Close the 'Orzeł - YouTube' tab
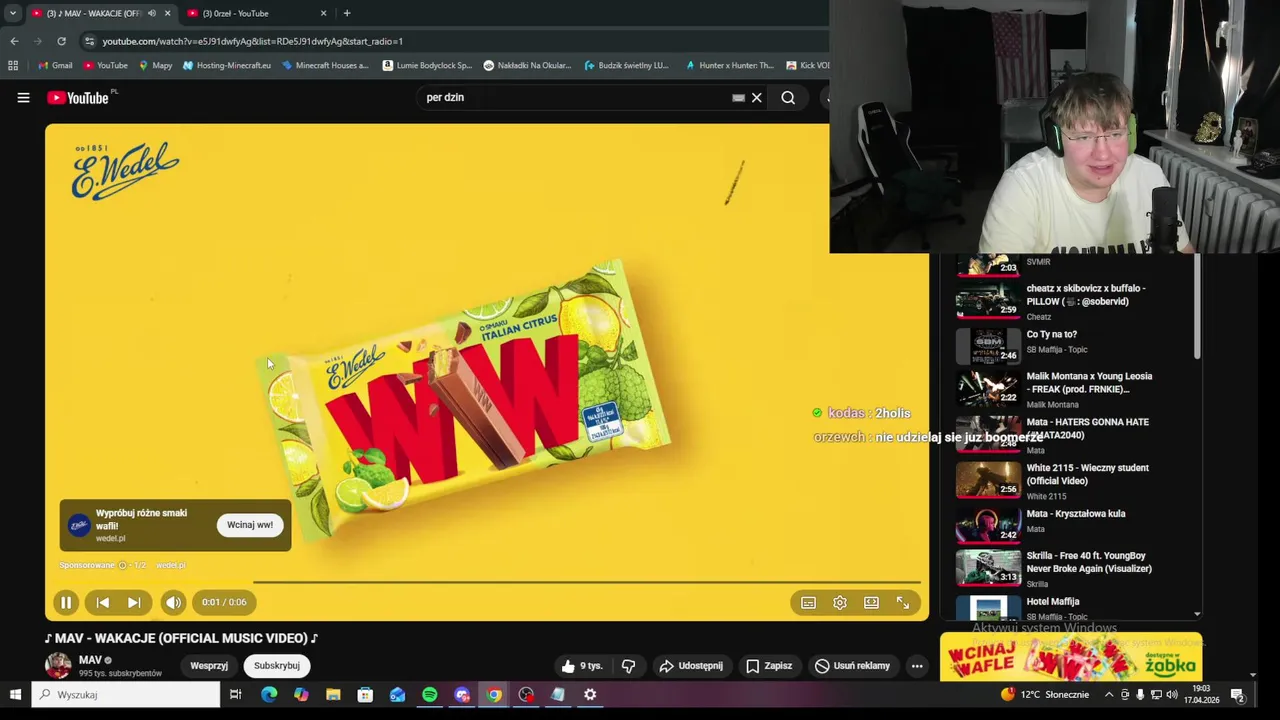 tap(323, 13)
